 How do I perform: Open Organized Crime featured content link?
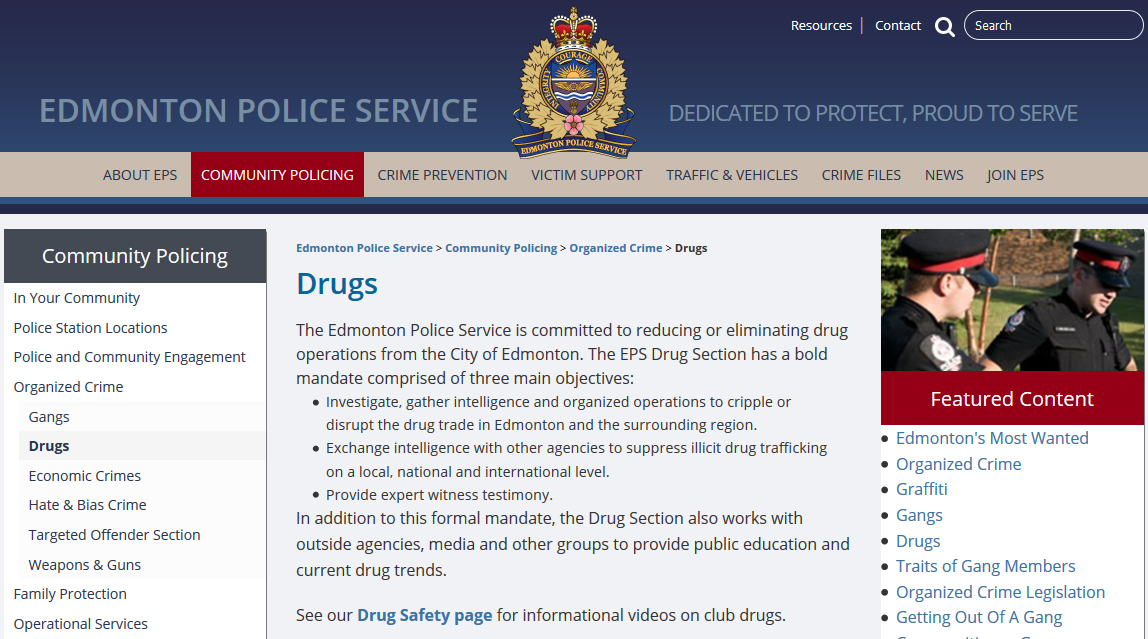point(958,464)
